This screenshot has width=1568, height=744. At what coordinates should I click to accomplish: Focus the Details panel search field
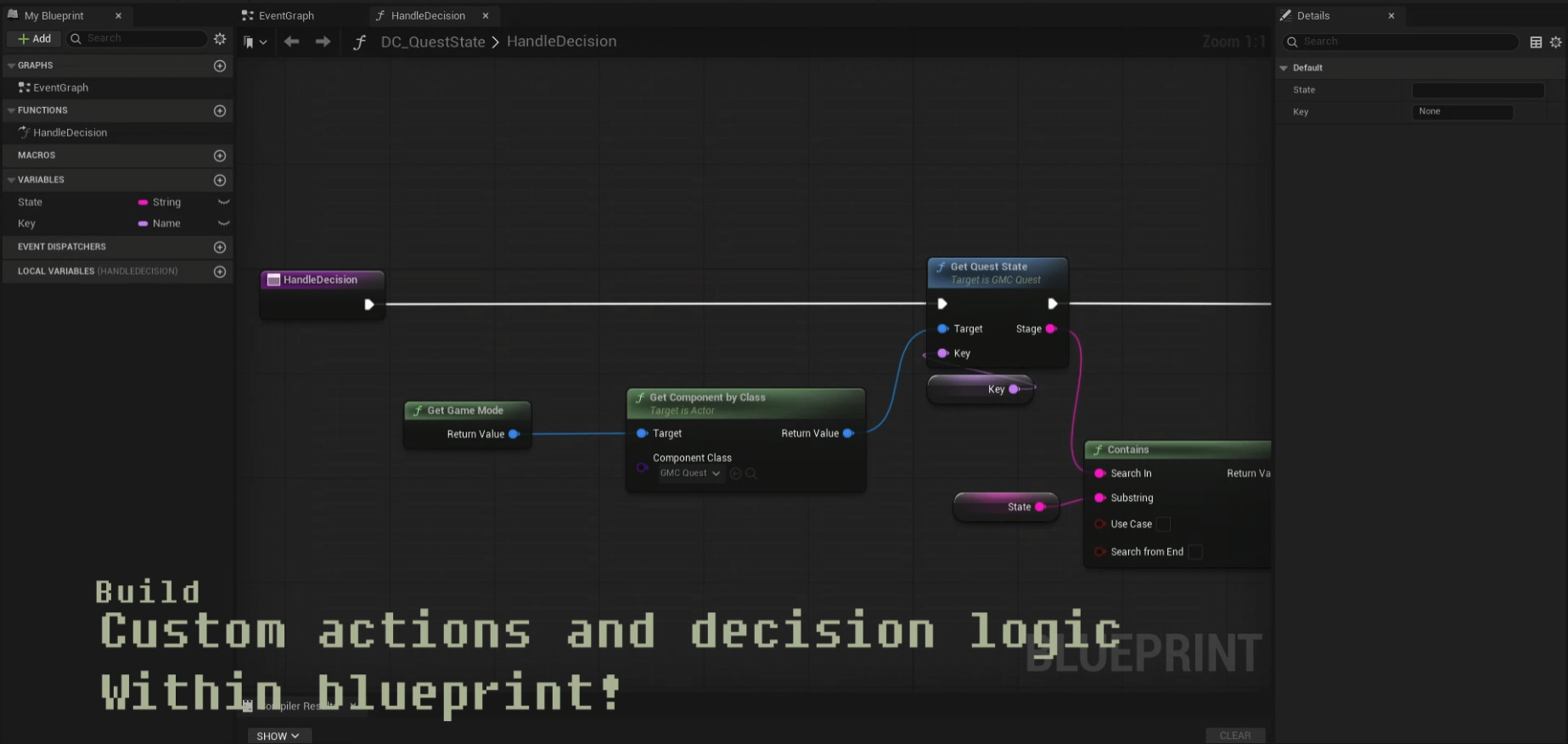[x=1402, y=42]
